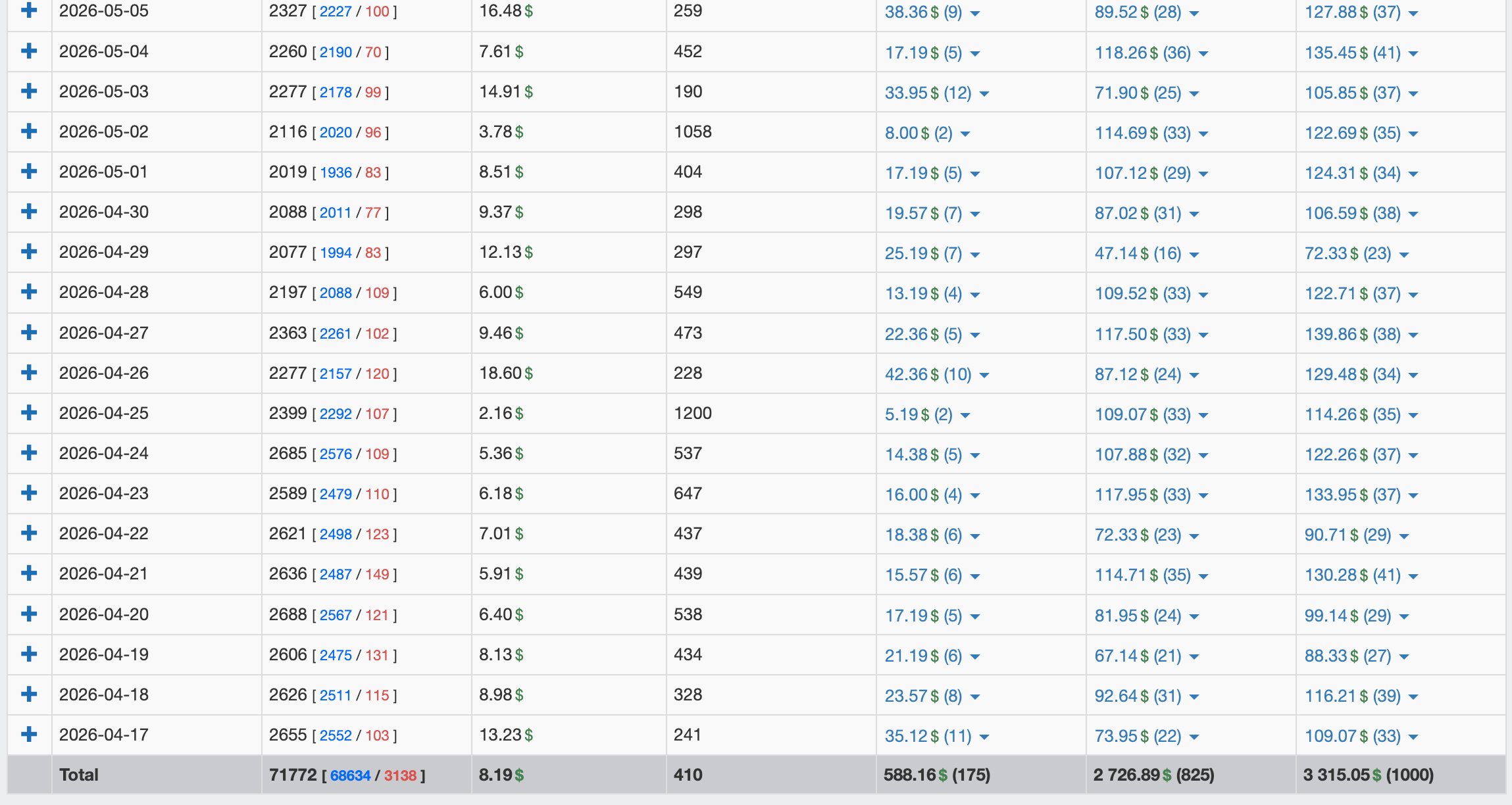Open red link 3138 in Total row
The height and width of the screenshot is (805, 1512).
pos(400,775)
